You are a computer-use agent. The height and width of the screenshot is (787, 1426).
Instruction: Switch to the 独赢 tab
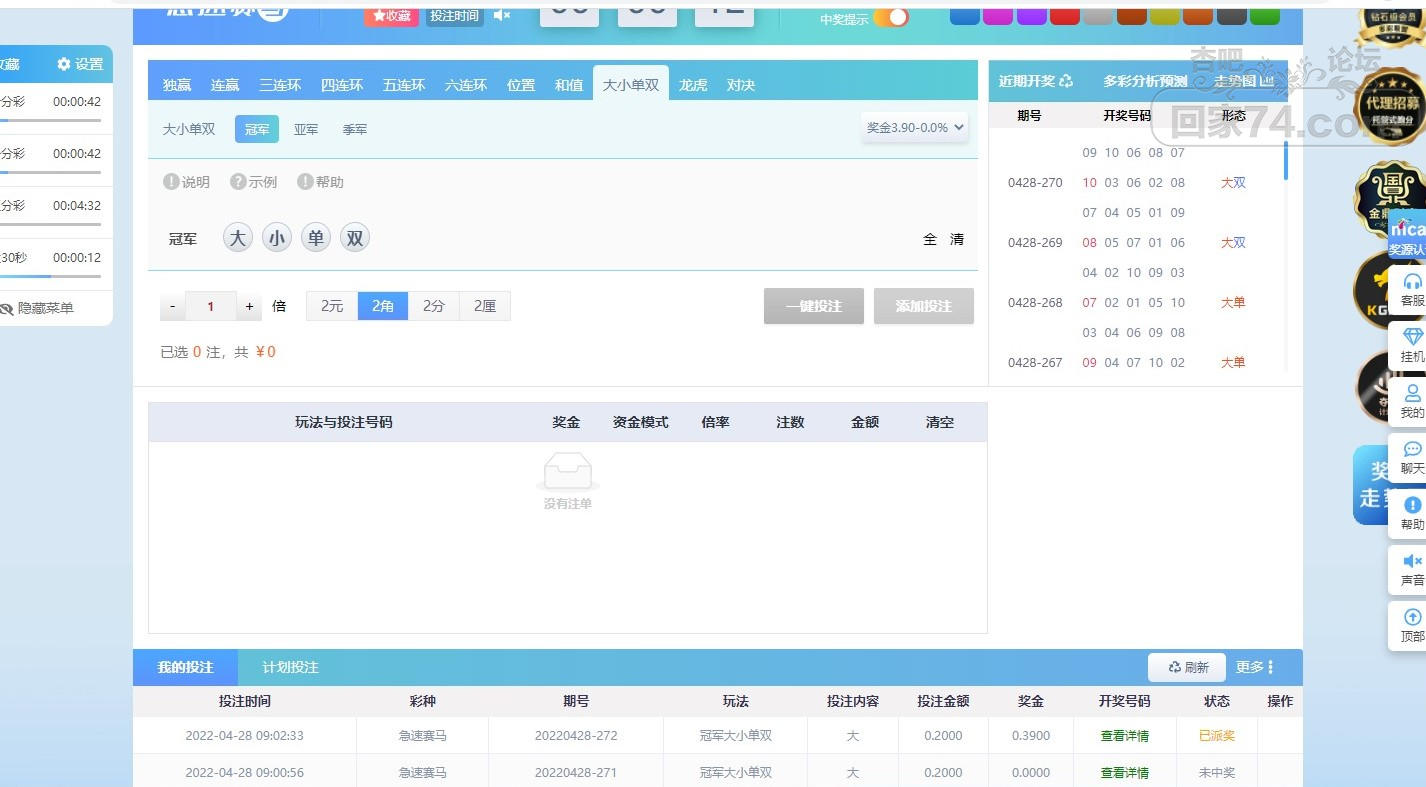click(177, 85)
